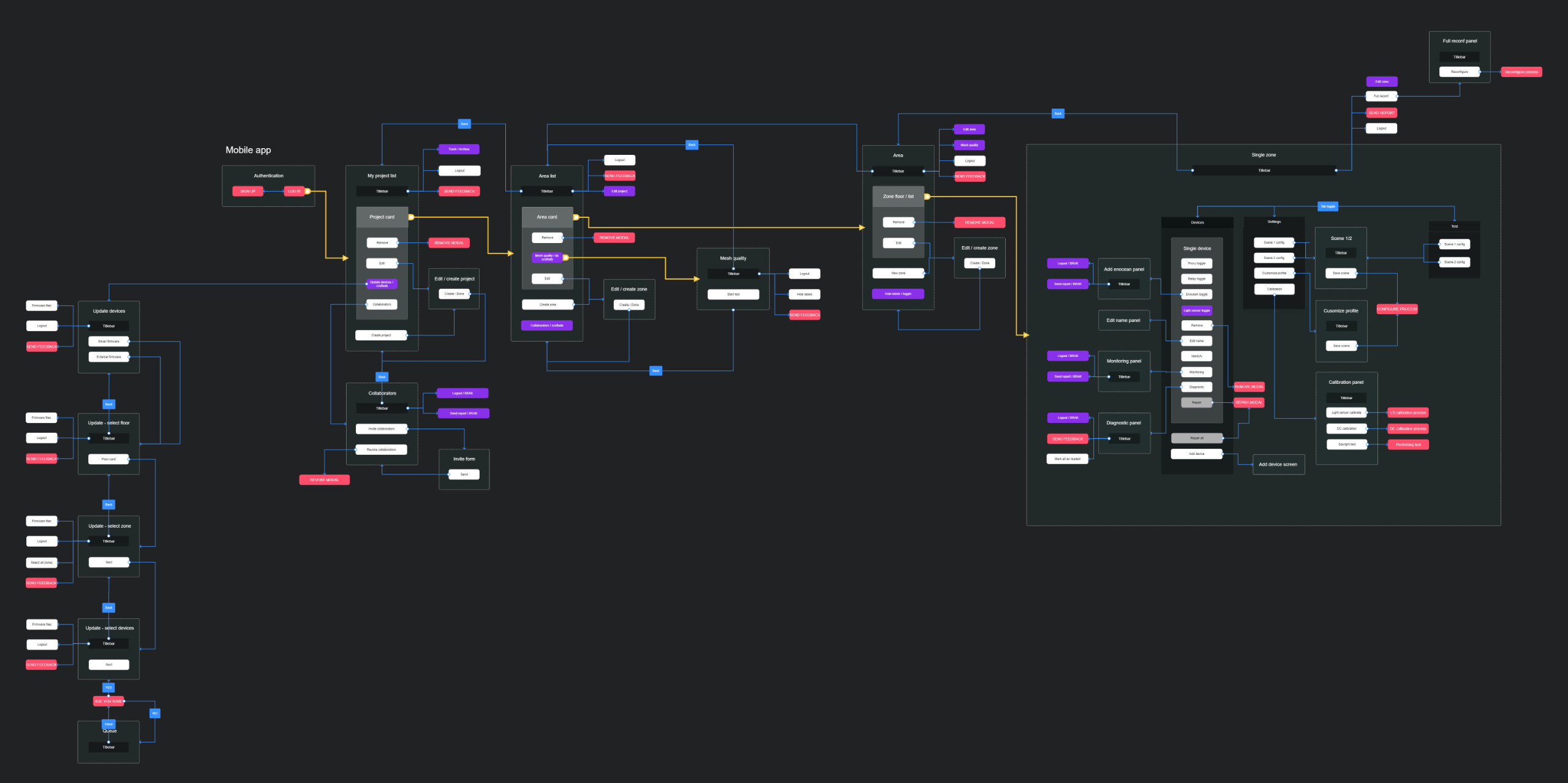Select the Diagnostic node in Single device
Viewport: 1568px width, 783px height.
click(x=1197, y=387)
